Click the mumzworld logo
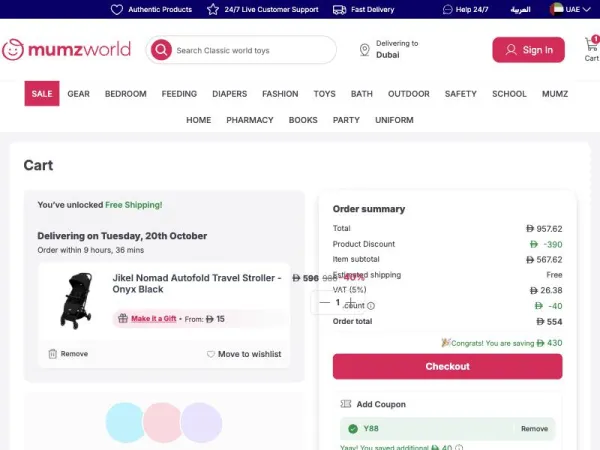Image resolution: width=600 pixels, height=450 pixels. tap(67, 49)
